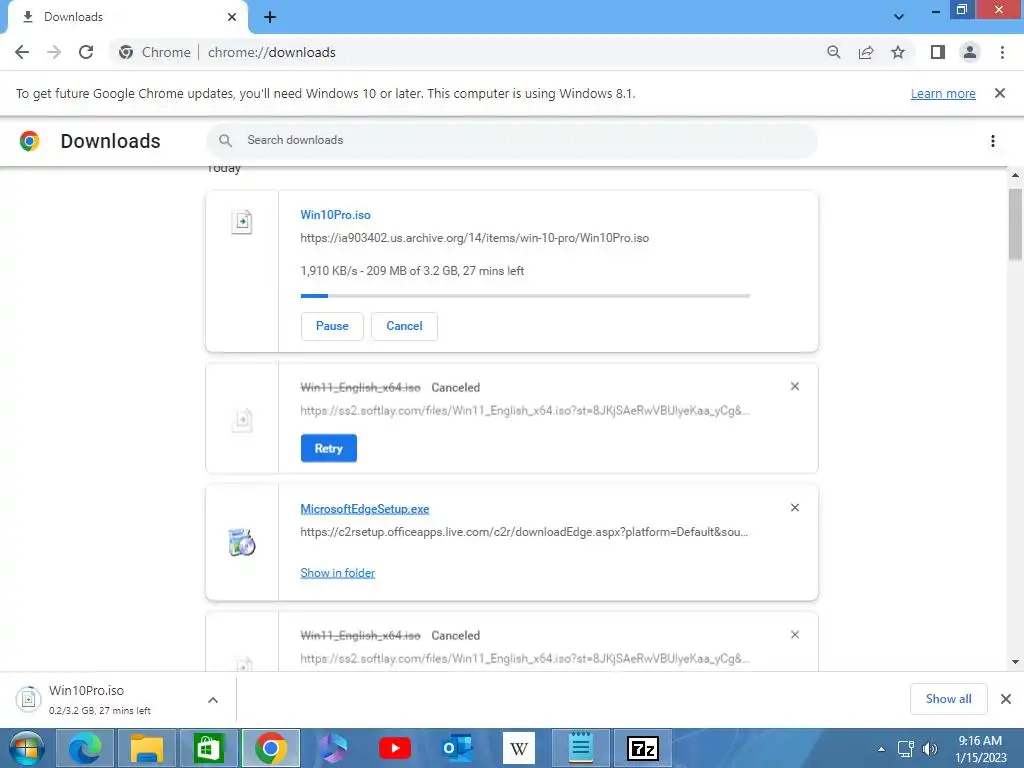Open the Downloads page more actions menu
This screenshot has height=768, width=1024.
(993, 141)
